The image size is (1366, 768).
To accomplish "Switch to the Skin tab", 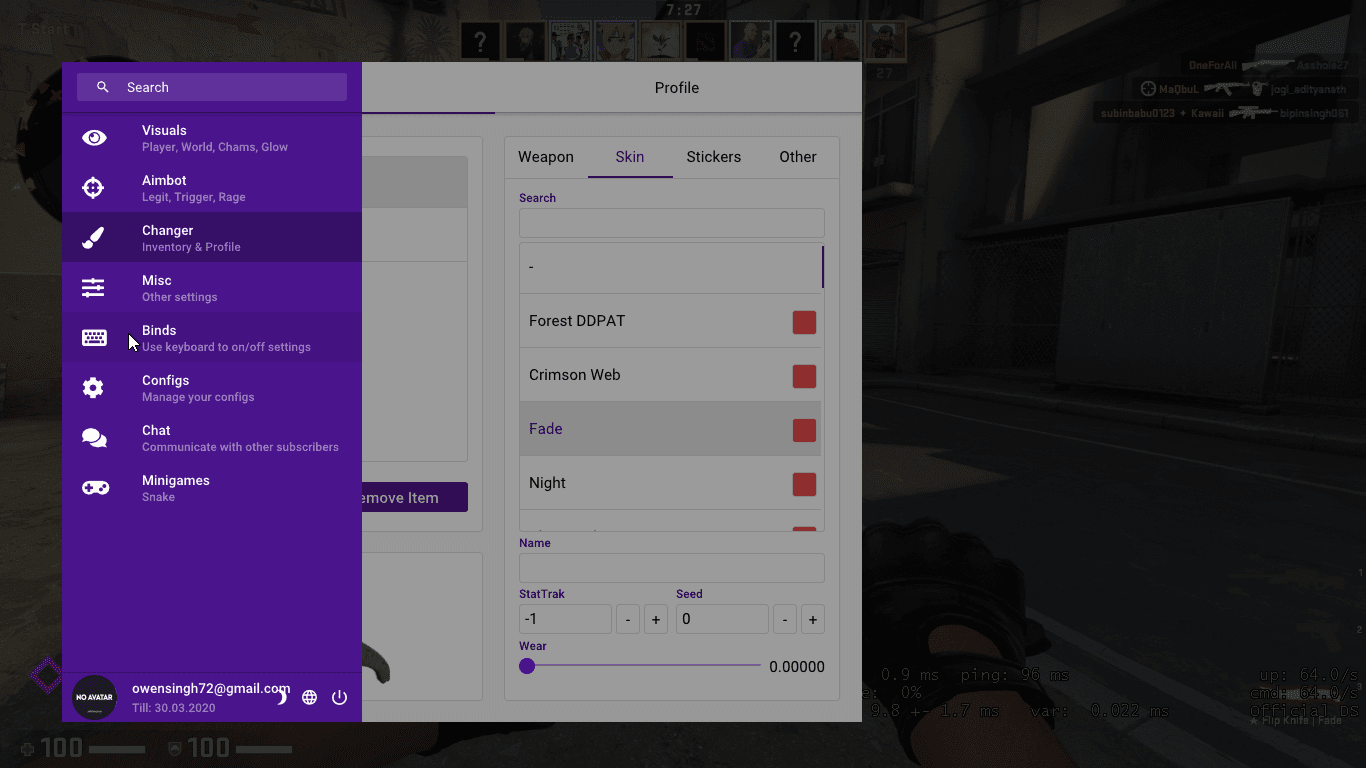I will [630, 157].
